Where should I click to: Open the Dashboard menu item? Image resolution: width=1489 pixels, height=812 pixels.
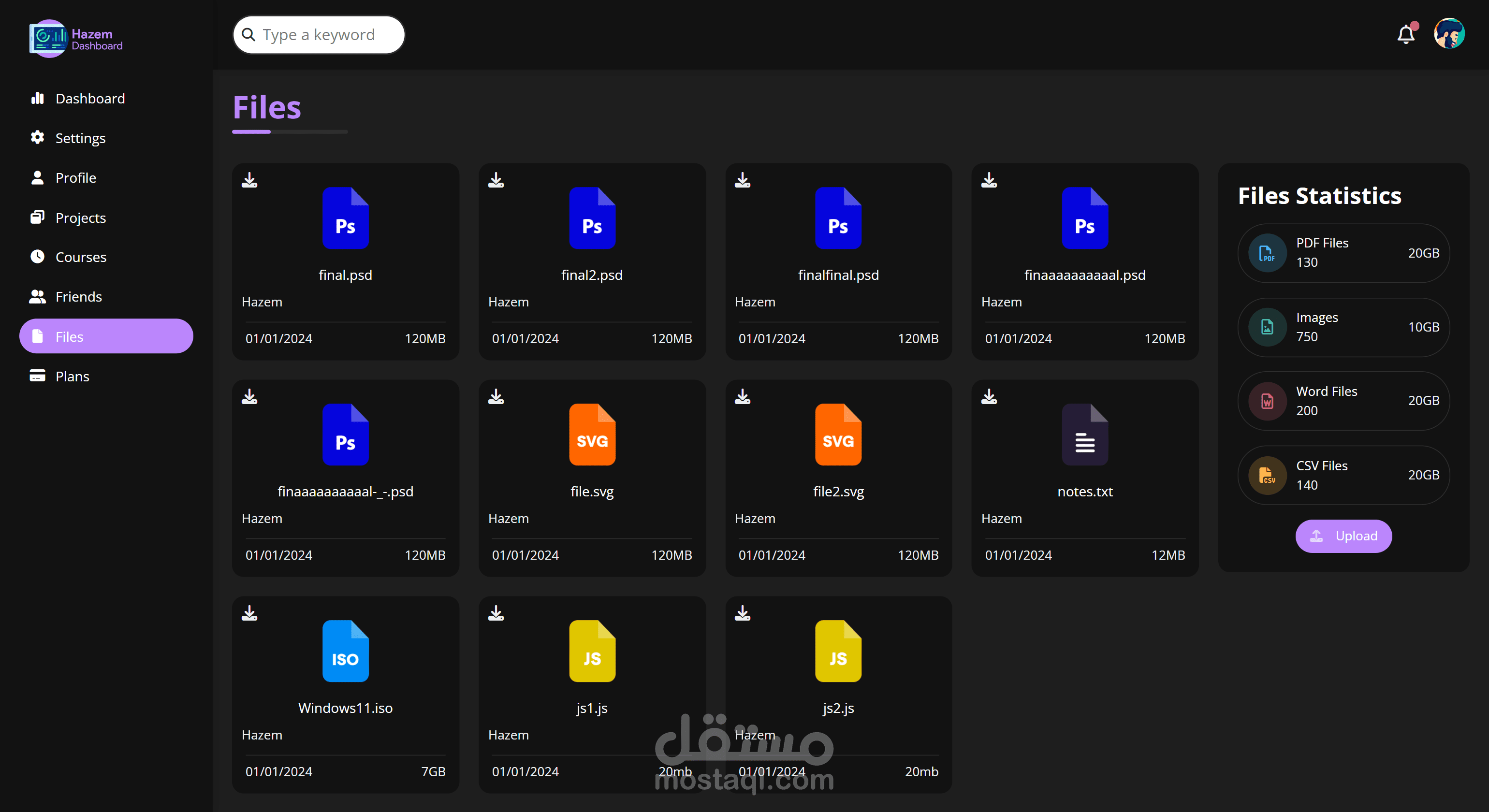click(89, 99)
